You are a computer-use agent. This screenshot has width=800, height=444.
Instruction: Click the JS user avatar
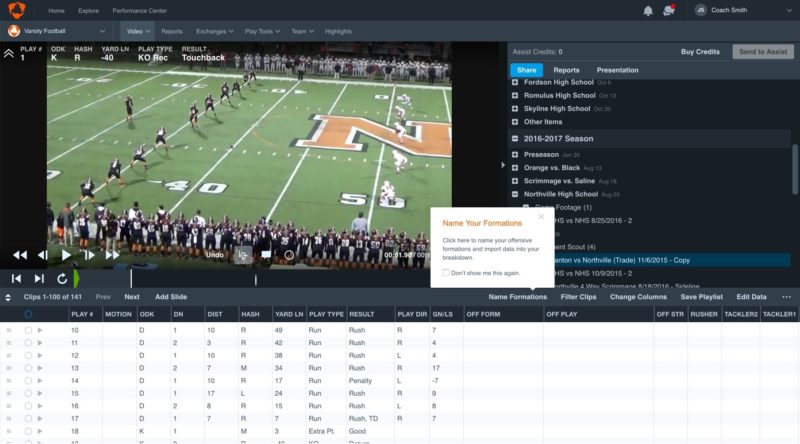point(701,10)
